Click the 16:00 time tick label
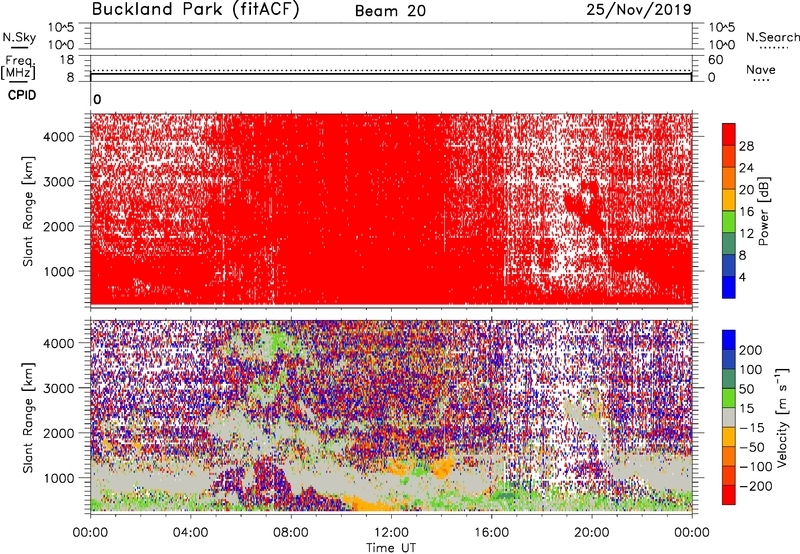The image size is (800, 554). point(491,533)
